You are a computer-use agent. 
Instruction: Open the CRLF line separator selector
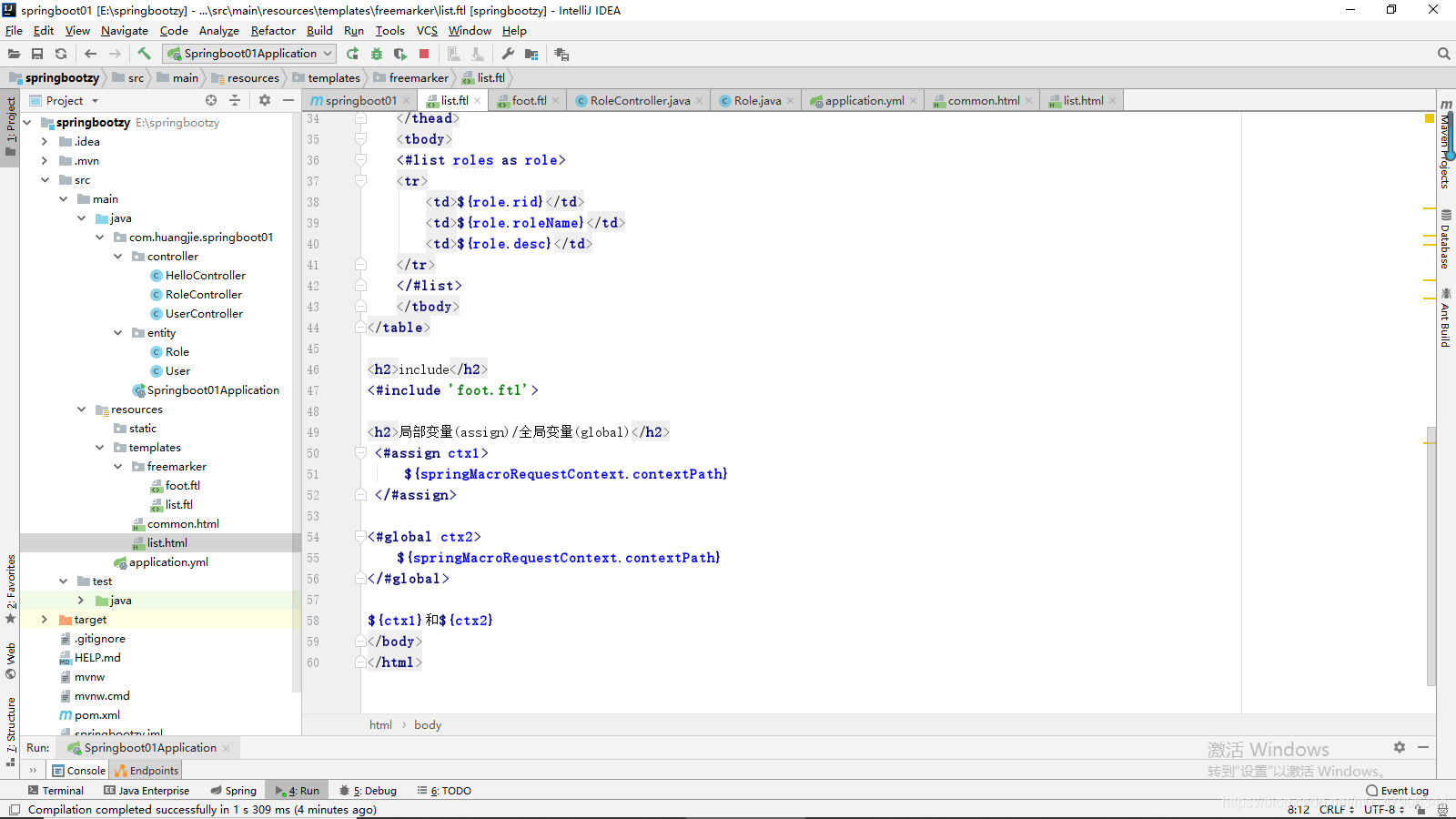point(1336,809)
